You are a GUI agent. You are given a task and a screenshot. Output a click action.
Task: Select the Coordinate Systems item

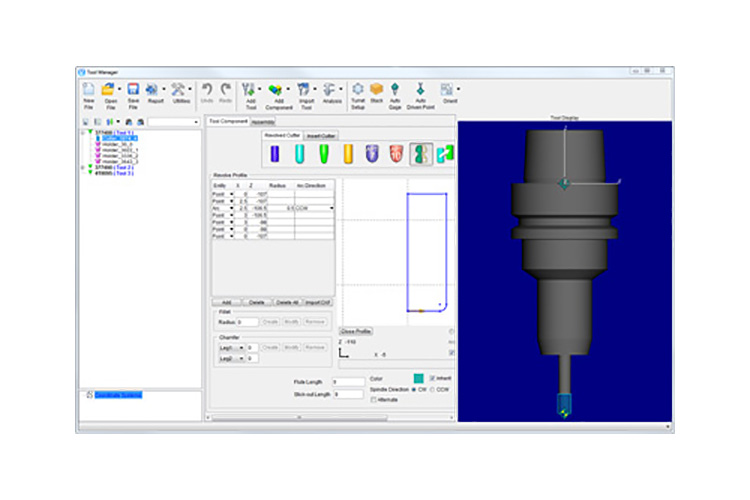coord(118,395)
